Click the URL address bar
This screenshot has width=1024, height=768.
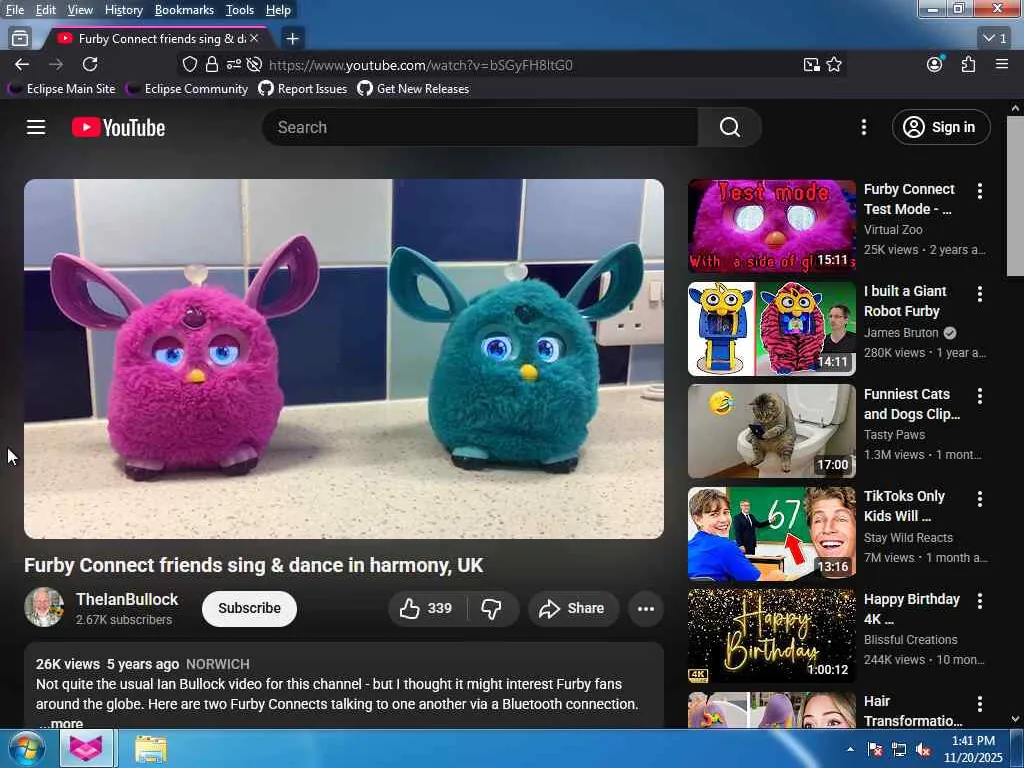point(421,65)
